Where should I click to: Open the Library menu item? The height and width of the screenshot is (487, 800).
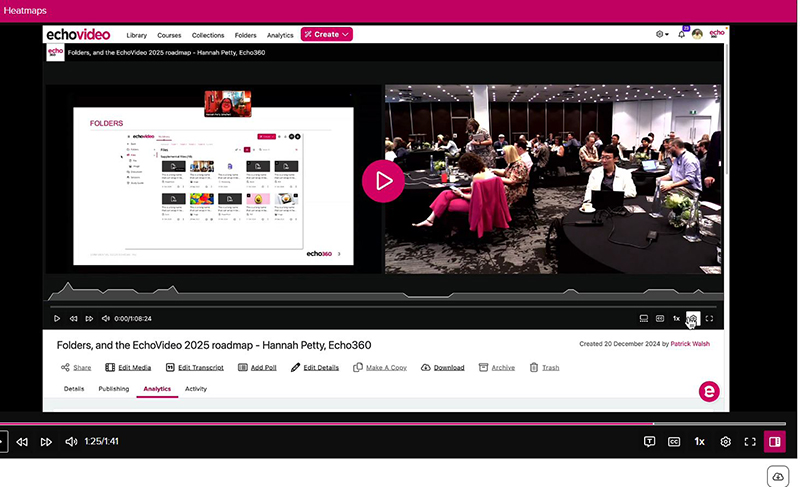pos(136,35)
